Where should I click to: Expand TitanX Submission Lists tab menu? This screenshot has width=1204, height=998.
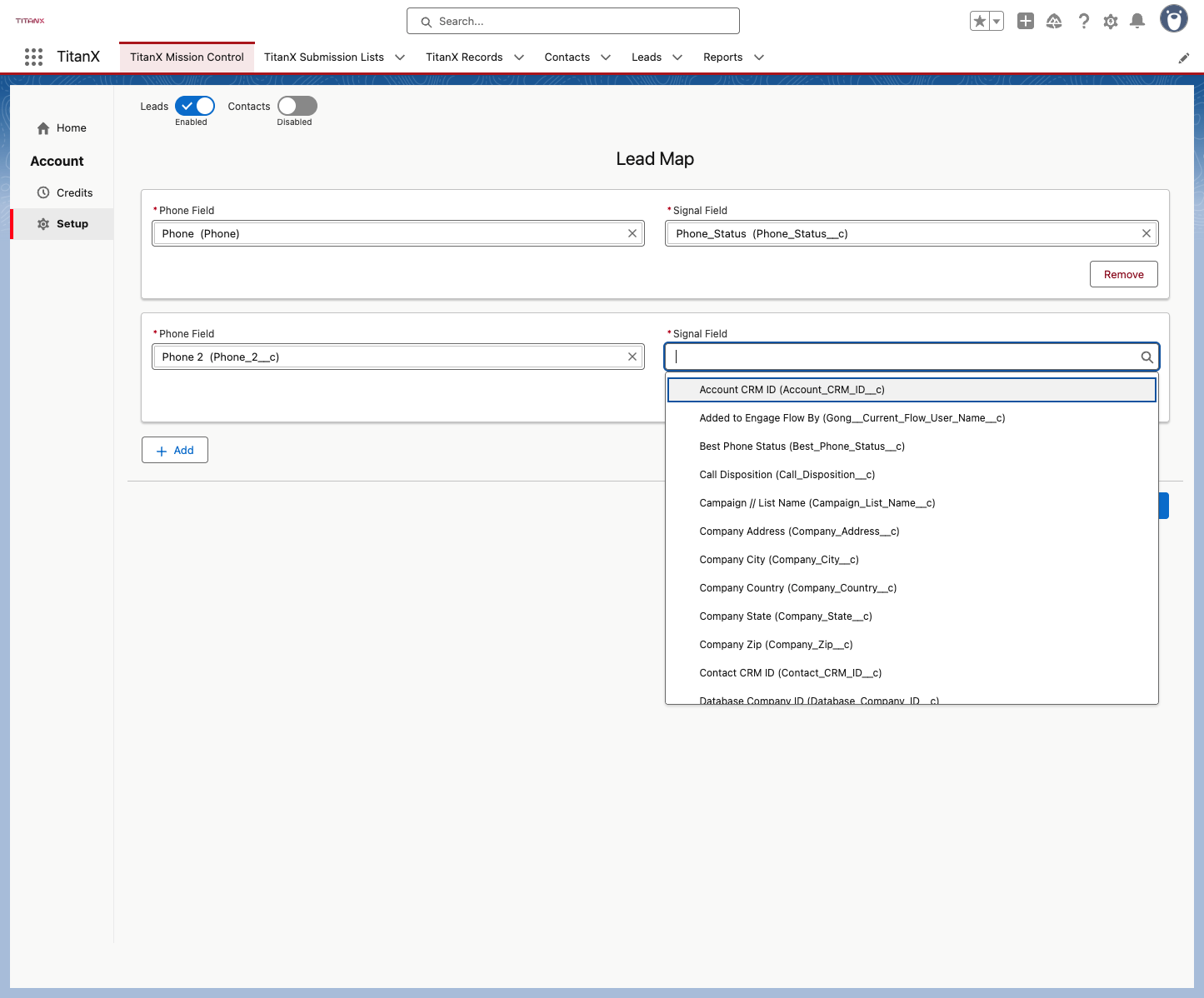coord(400,57)
